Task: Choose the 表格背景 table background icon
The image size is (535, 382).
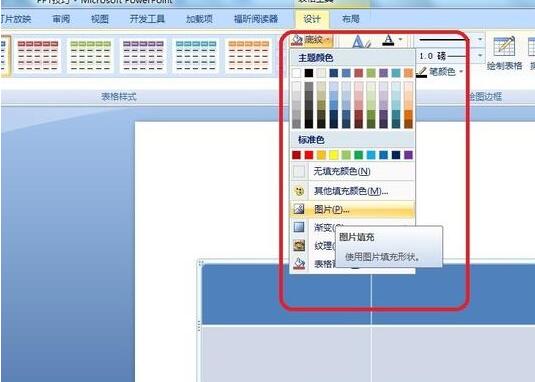Action: pyautogui.click(x=299, y=263)
